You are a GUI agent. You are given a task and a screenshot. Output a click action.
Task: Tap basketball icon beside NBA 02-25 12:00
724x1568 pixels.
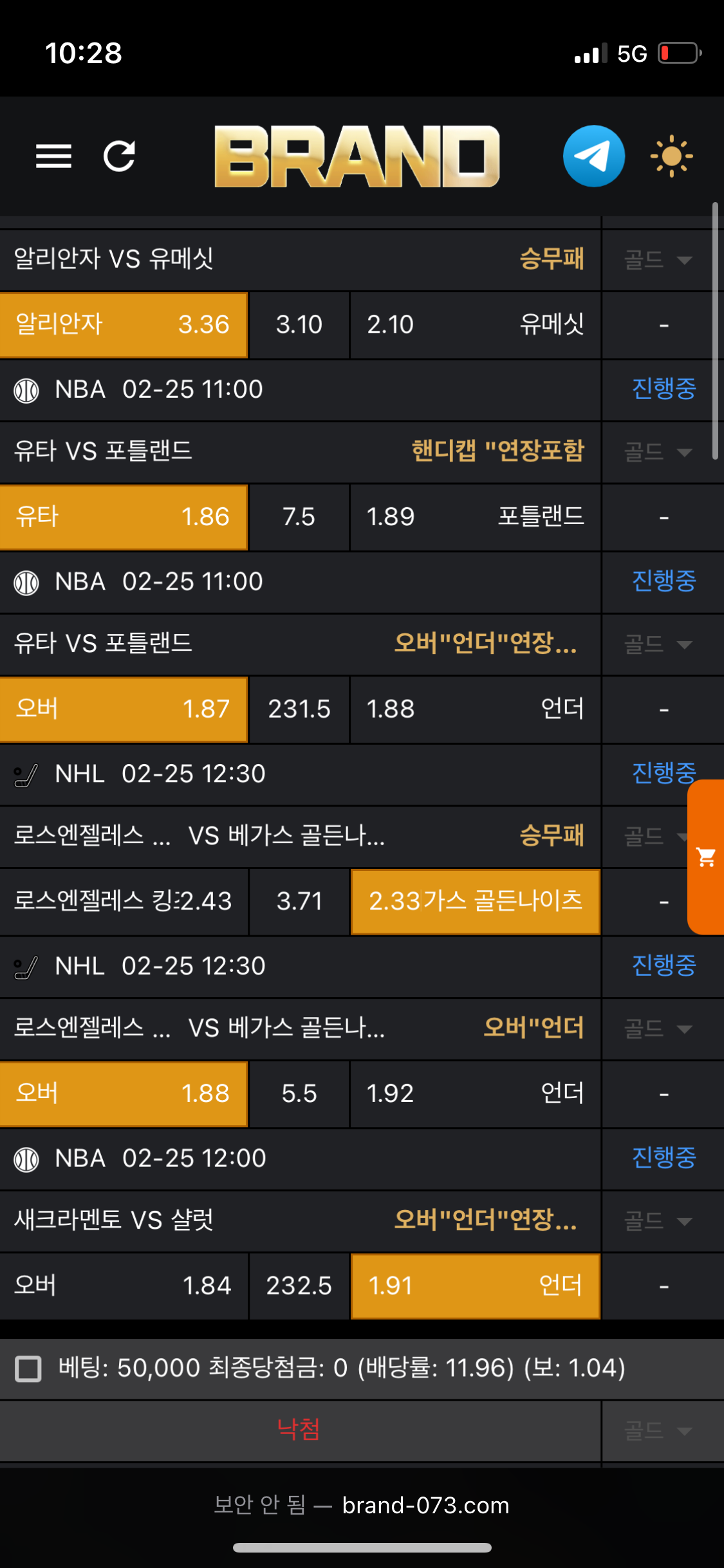[x=26, y=1159]
